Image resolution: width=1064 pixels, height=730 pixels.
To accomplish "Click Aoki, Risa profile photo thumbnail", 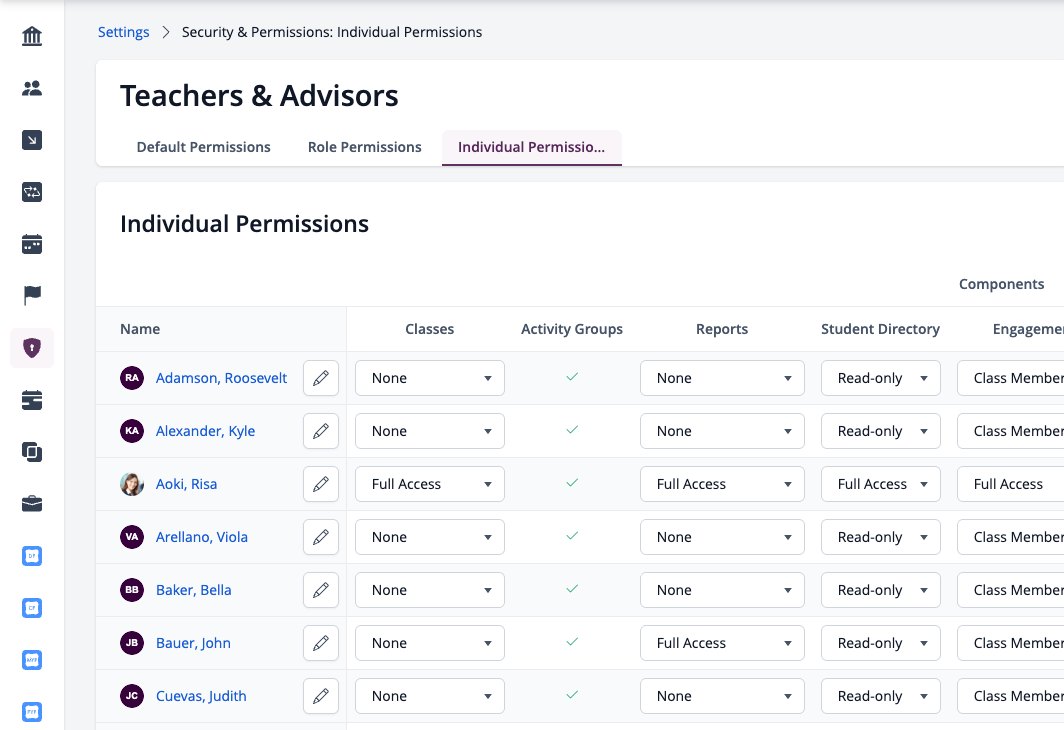I will (132, 484).
